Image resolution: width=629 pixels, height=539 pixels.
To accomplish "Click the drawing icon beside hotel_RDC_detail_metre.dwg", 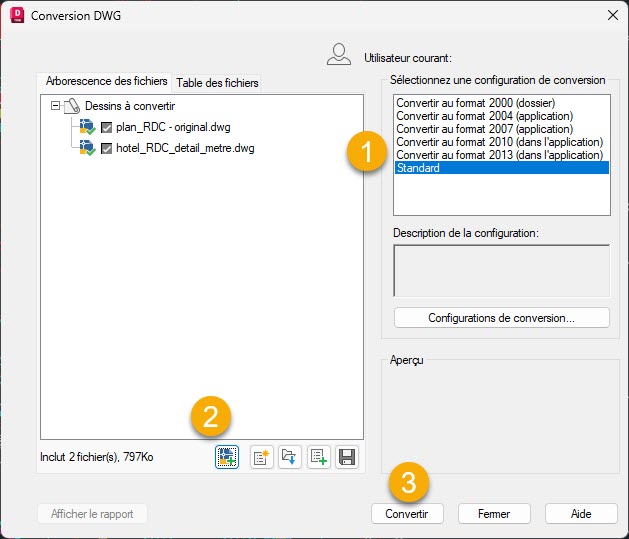I will click(89, 148).
